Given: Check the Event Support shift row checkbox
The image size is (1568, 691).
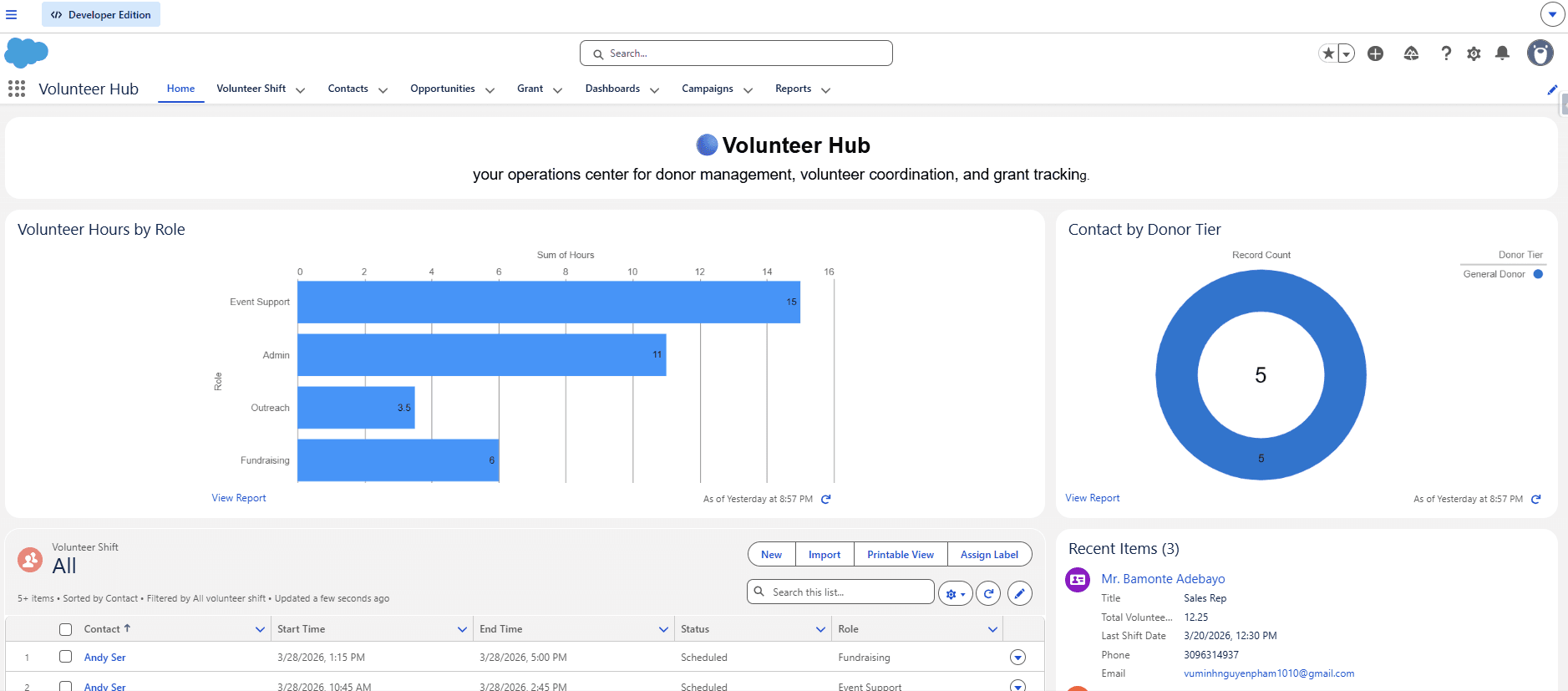Looking at the screenshot, I should (66, 686).
